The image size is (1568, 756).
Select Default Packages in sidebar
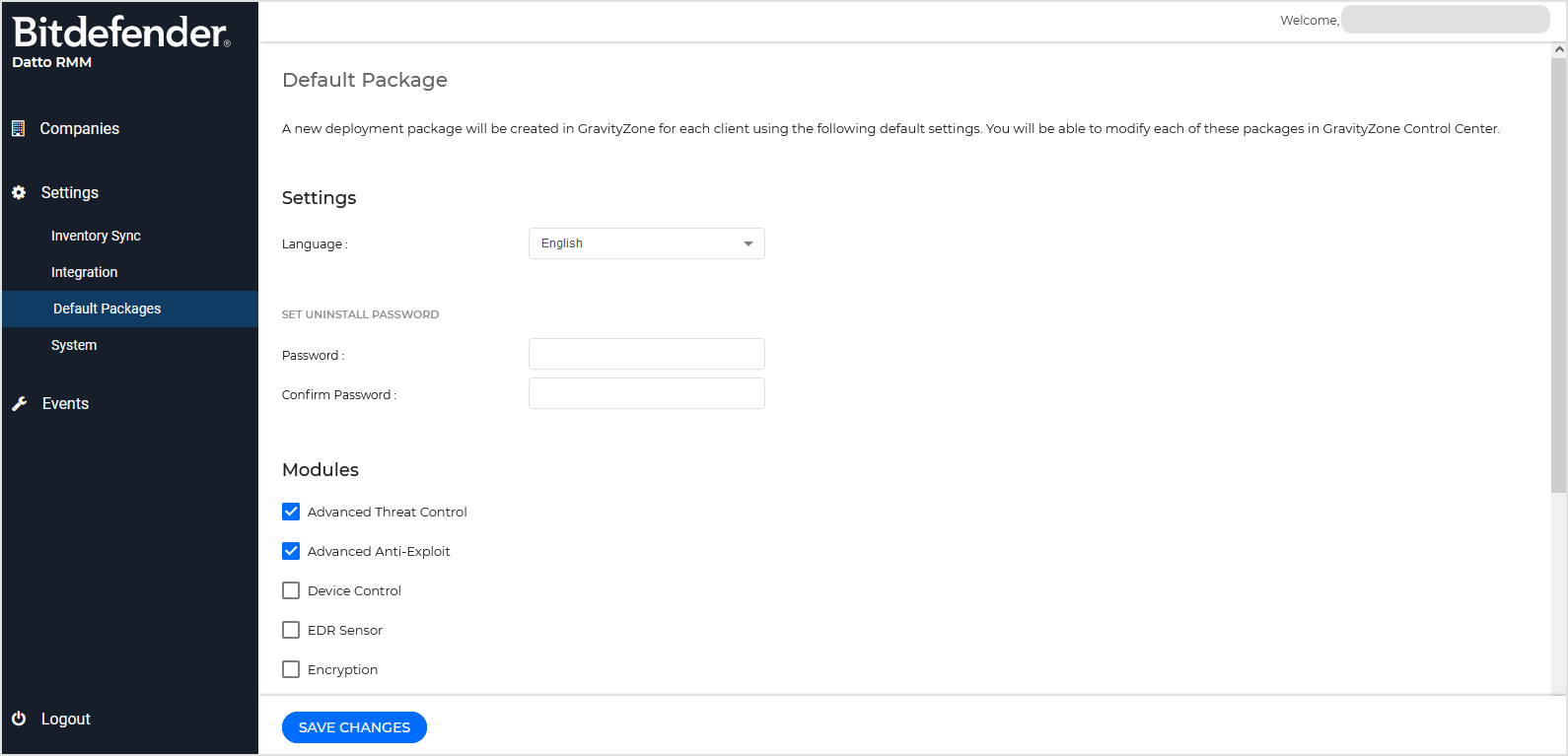click(x=130, y=309)
